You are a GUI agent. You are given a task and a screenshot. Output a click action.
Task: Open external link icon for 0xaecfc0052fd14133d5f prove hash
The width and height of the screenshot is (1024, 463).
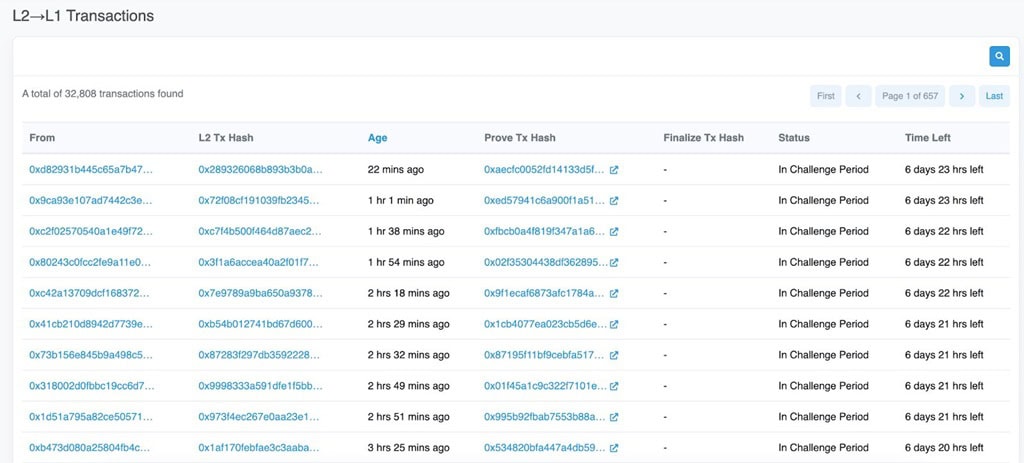[614, 170]
